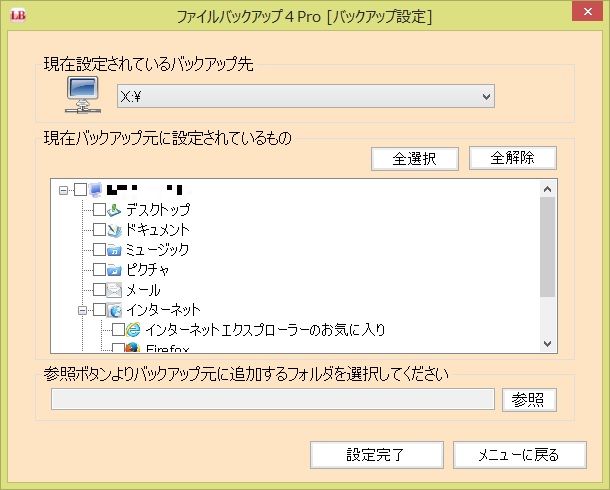This screenshot has height=490, width=610.
Task: Click the tree list vertical scrollbar thumb
Action: click(547, 247)
